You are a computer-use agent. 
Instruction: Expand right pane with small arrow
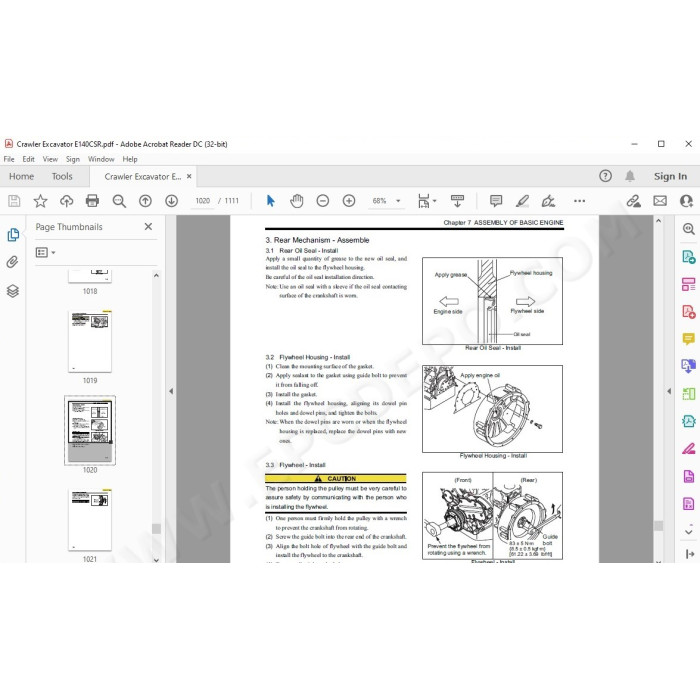[x=669, y=391]
